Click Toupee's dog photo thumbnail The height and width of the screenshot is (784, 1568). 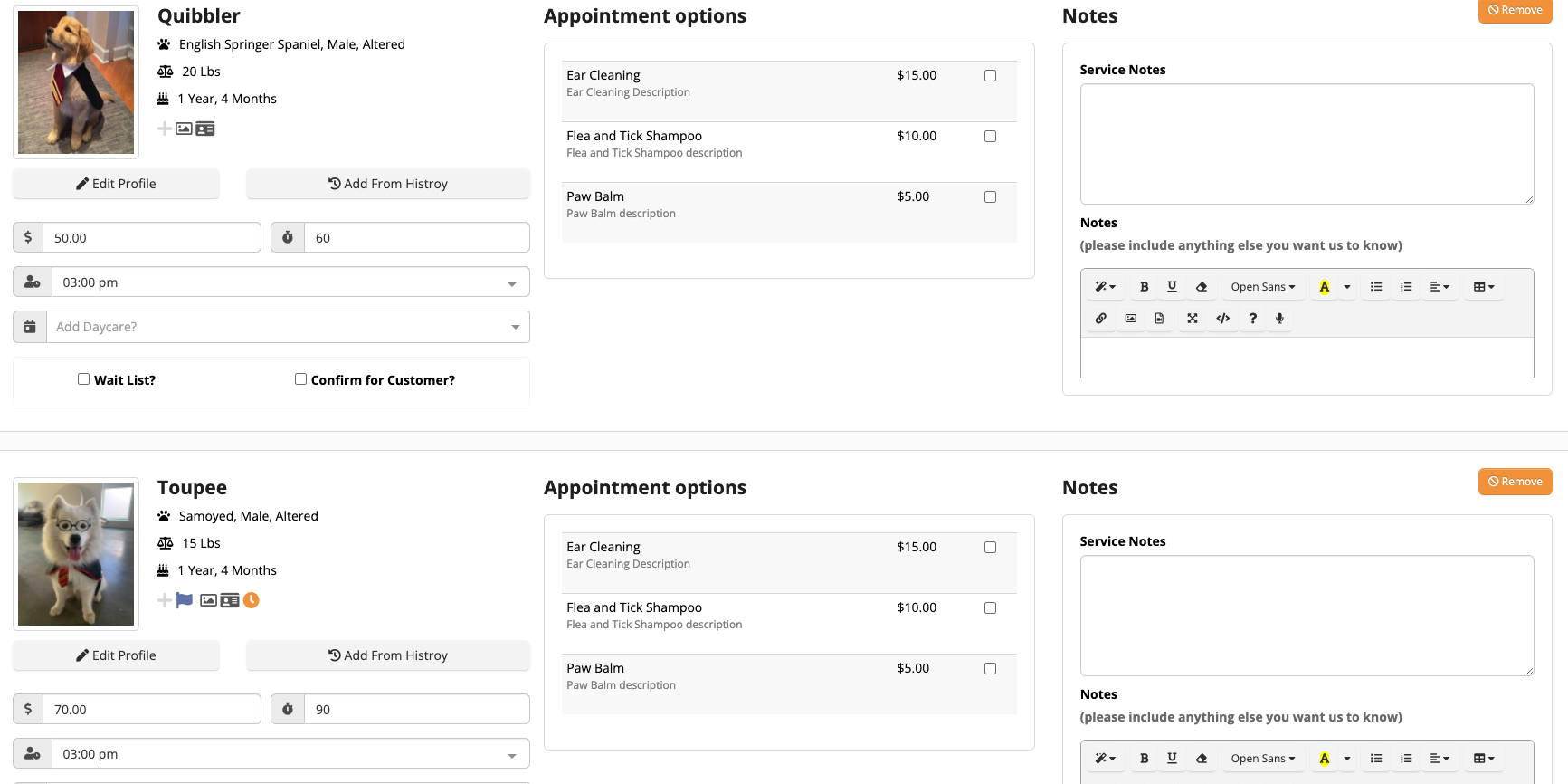[x=76, y=554]
